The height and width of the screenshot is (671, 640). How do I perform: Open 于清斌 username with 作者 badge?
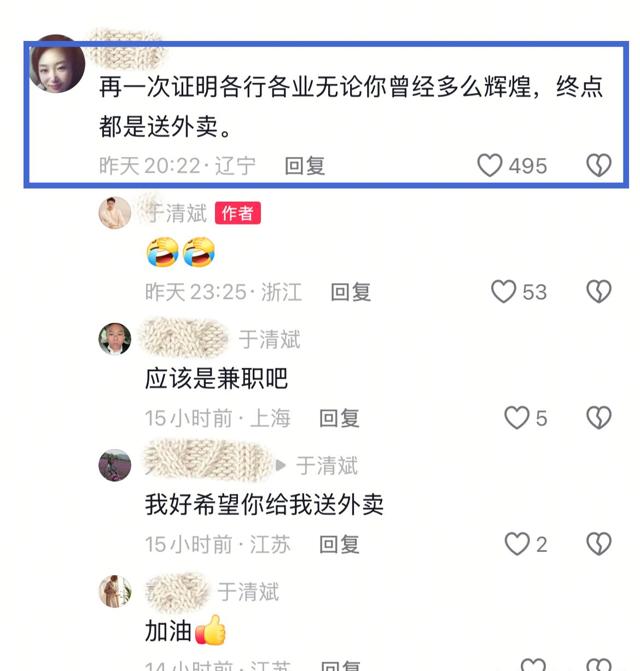coord(177,213)
